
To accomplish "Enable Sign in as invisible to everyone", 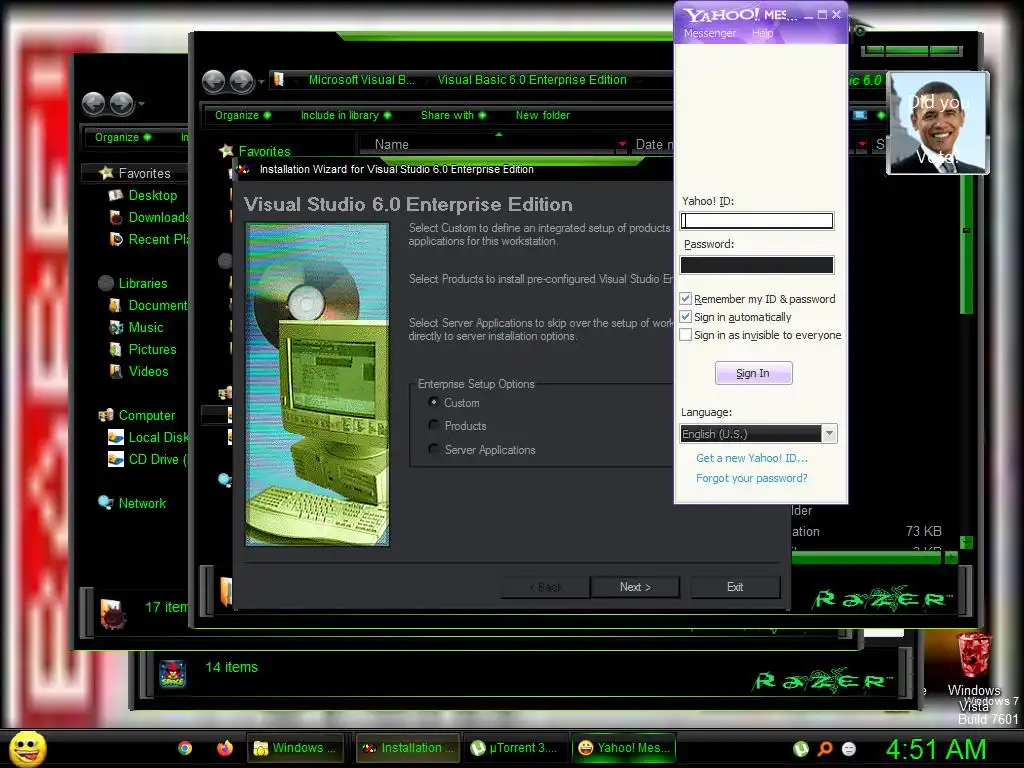I will [685, 335].
